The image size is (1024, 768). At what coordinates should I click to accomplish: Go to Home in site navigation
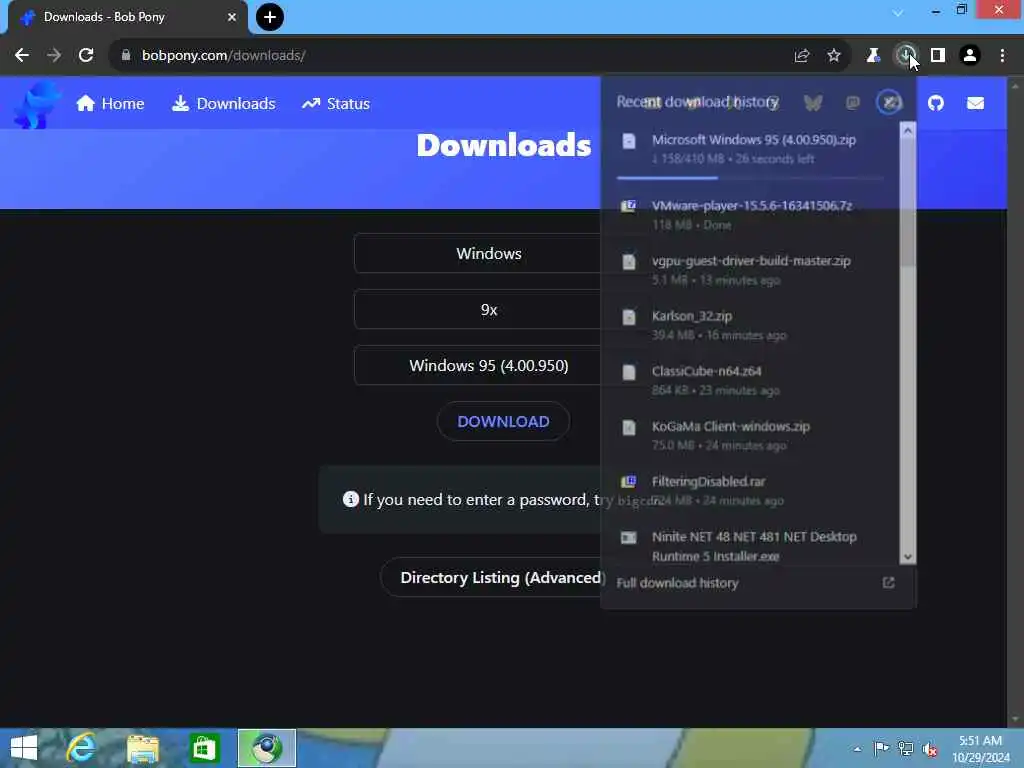point(110,104)
